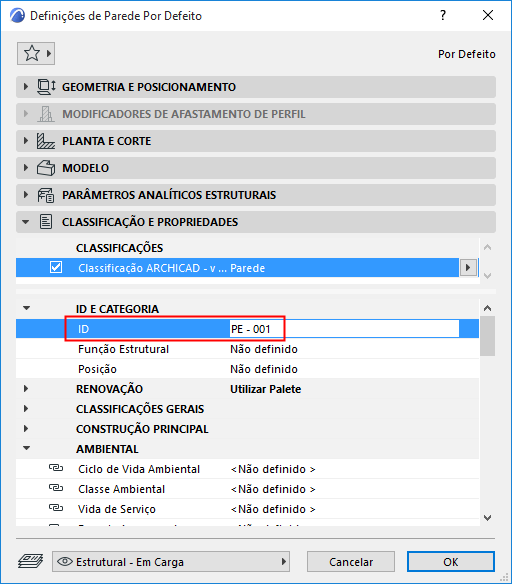512x584 pixels.
Task: Click the link icon beside Ciclo de Vida Ambiental
Action: click(x=56, y=468)
